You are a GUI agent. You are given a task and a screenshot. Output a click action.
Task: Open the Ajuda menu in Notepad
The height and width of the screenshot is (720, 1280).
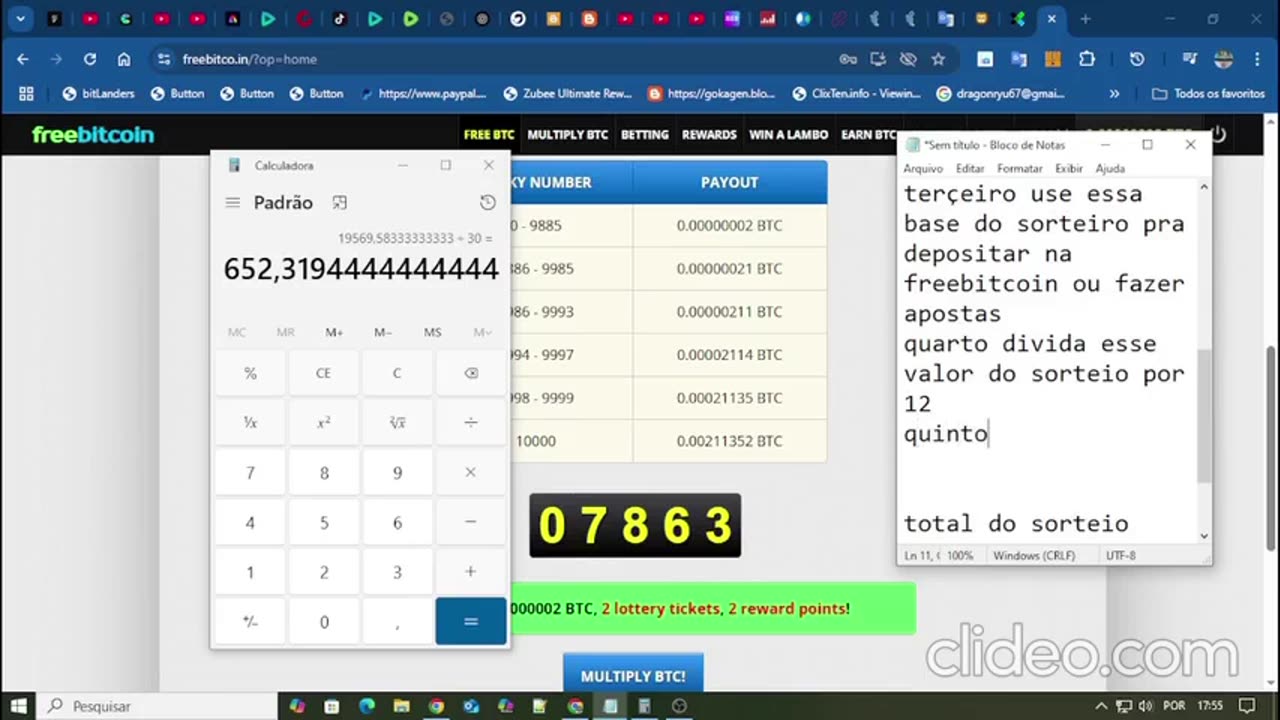[1110, 169]
